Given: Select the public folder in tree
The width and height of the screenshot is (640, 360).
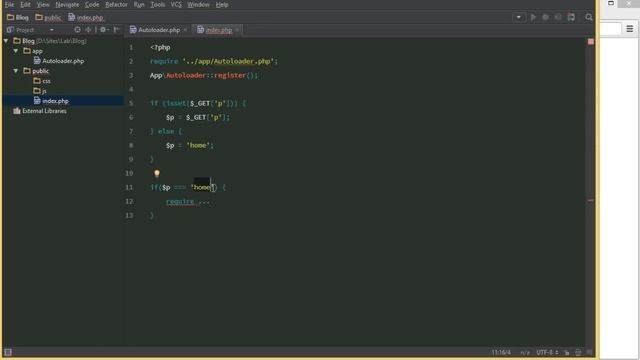Looking at the screenshot, I should (36, 71).
